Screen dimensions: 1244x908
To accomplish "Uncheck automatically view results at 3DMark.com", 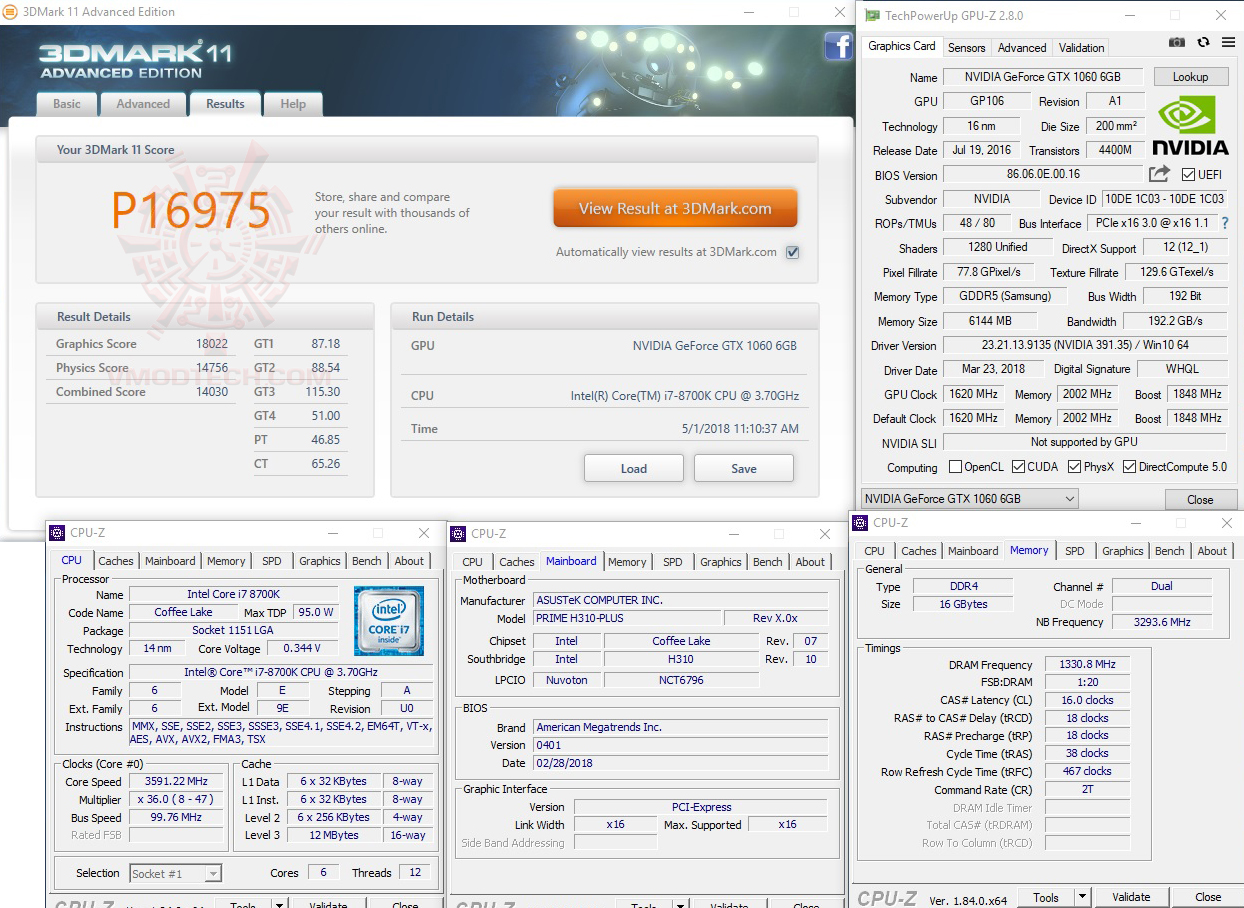I will pyautogui.click(x=792, y=252).
